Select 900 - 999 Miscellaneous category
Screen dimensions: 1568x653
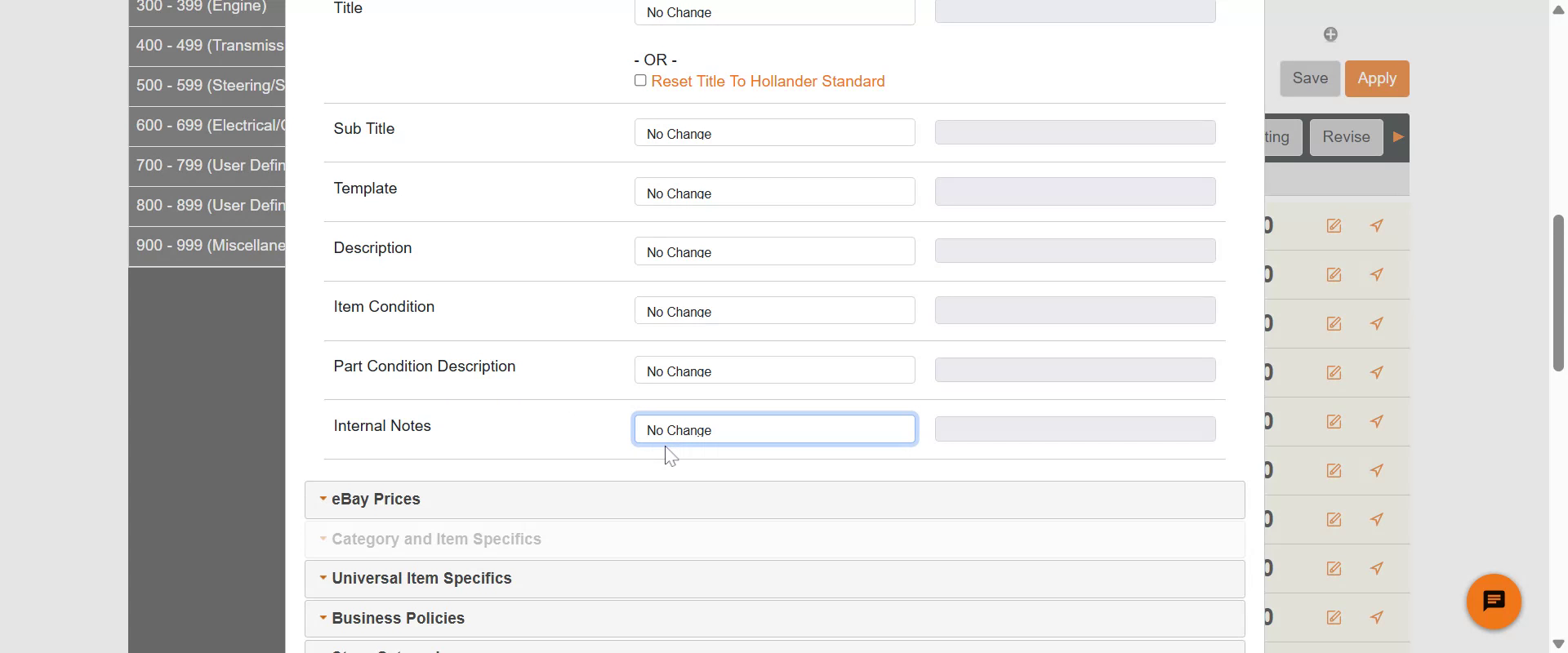(207, 246)
